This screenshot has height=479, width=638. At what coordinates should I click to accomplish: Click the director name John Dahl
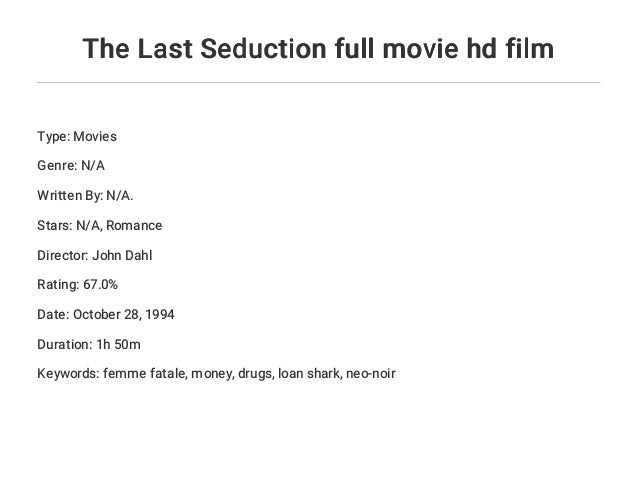click(x=122, y=256)
